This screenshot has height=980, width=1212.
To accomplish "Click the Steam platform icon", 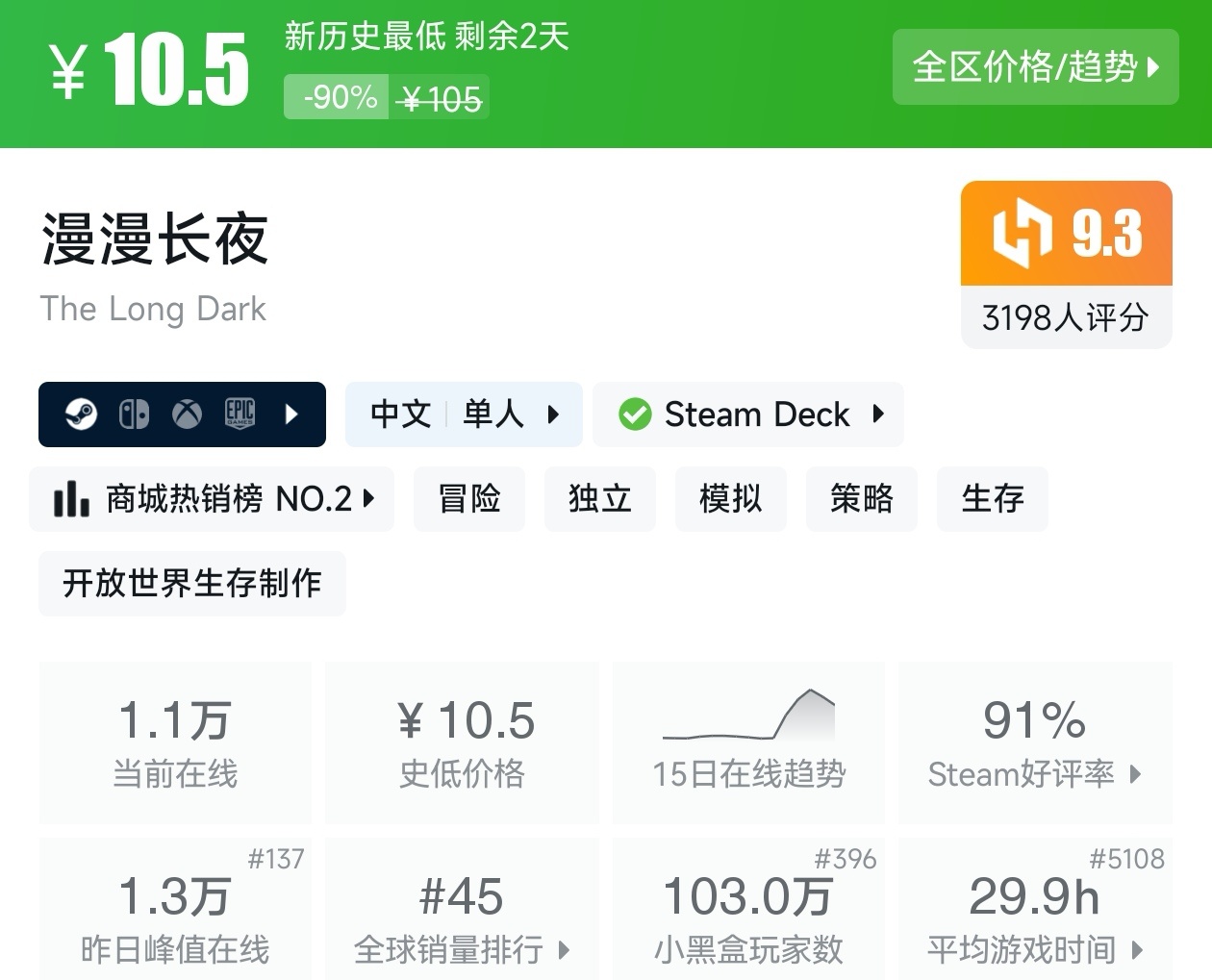I will [x=81, y=415].
